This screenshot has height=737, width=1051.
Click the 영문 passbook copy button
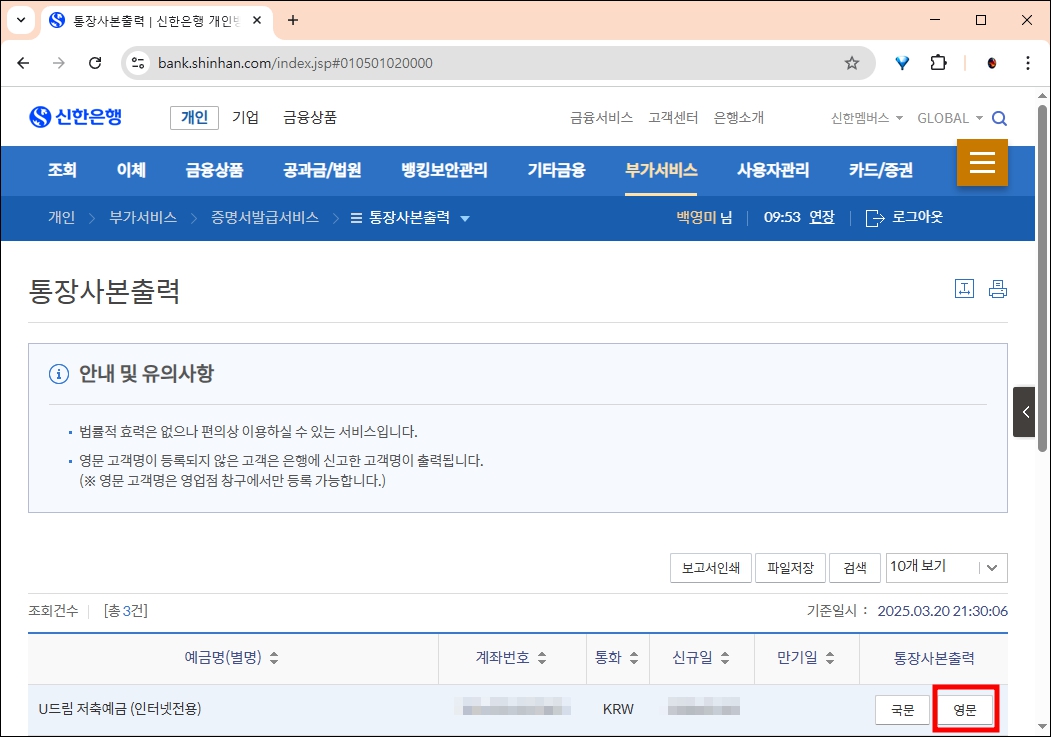pos(965,708)
